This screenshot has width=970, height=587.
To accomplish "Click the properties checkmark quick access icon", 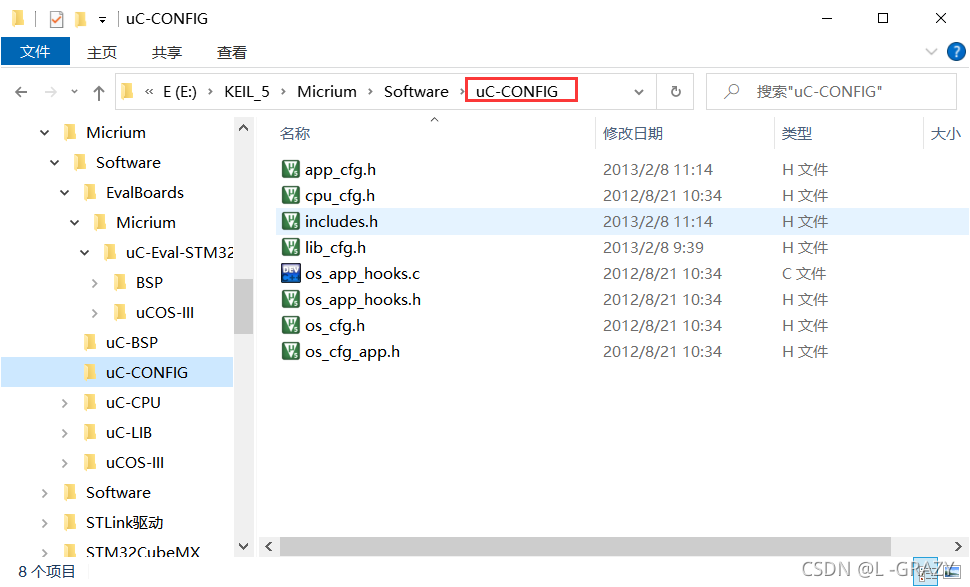I will click(x=56, y=19).
